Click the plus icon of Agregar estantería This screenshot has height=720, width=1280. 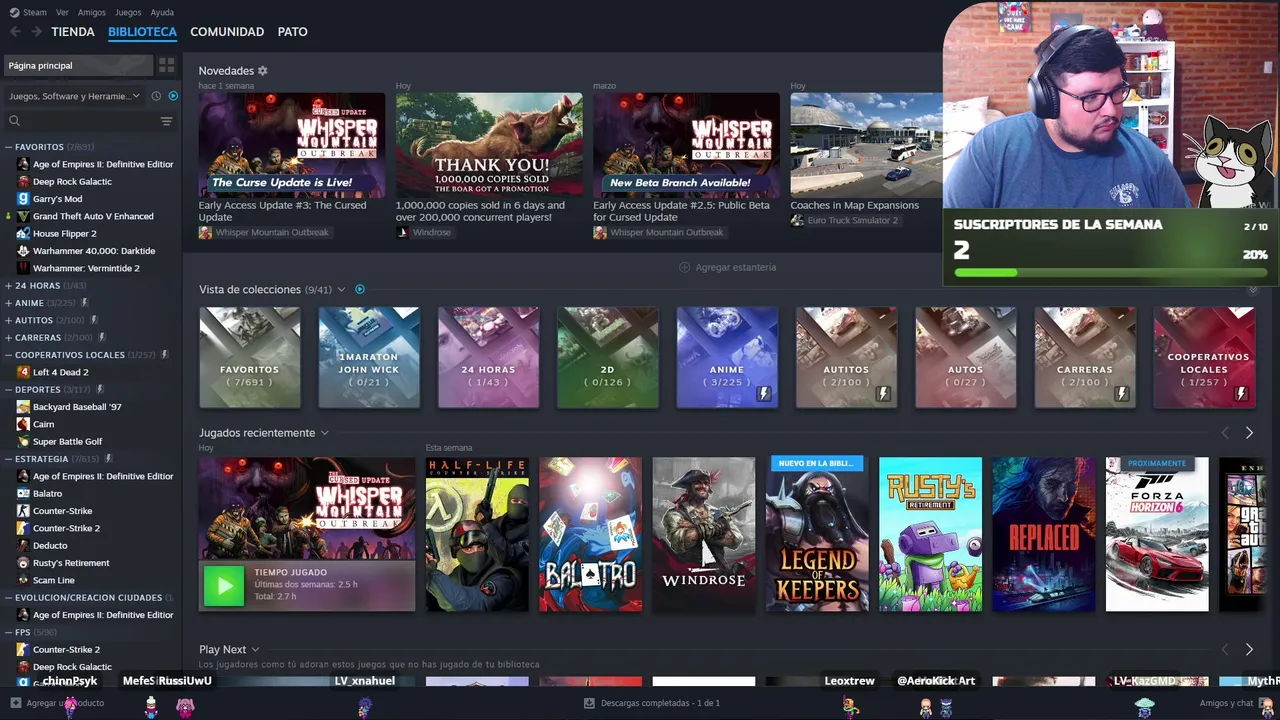[x=684, y=267]
